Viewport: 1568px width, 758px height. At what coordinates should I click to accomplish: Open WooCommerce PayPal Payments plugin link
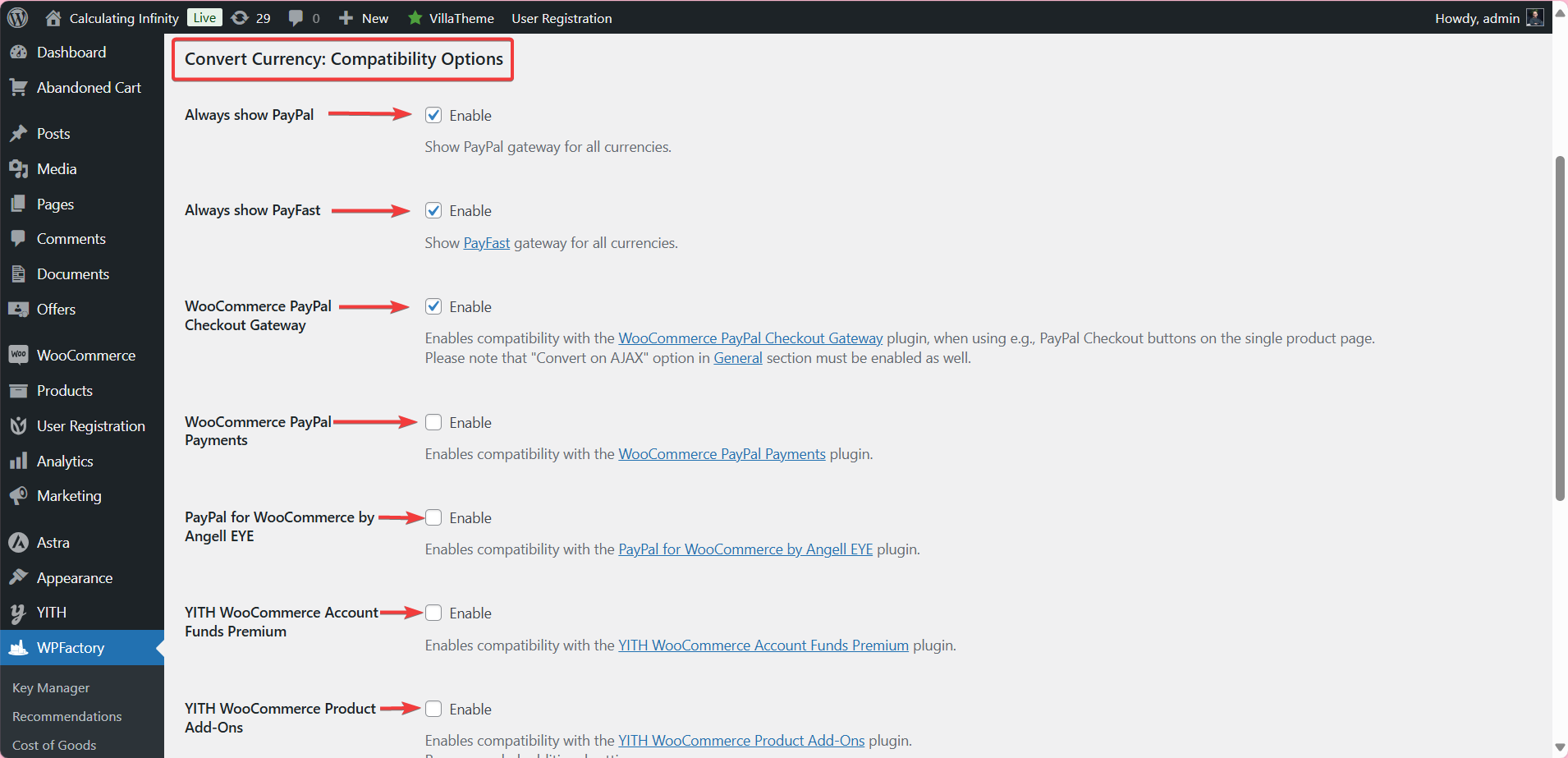pyautogui.click(x=722, y=454)
